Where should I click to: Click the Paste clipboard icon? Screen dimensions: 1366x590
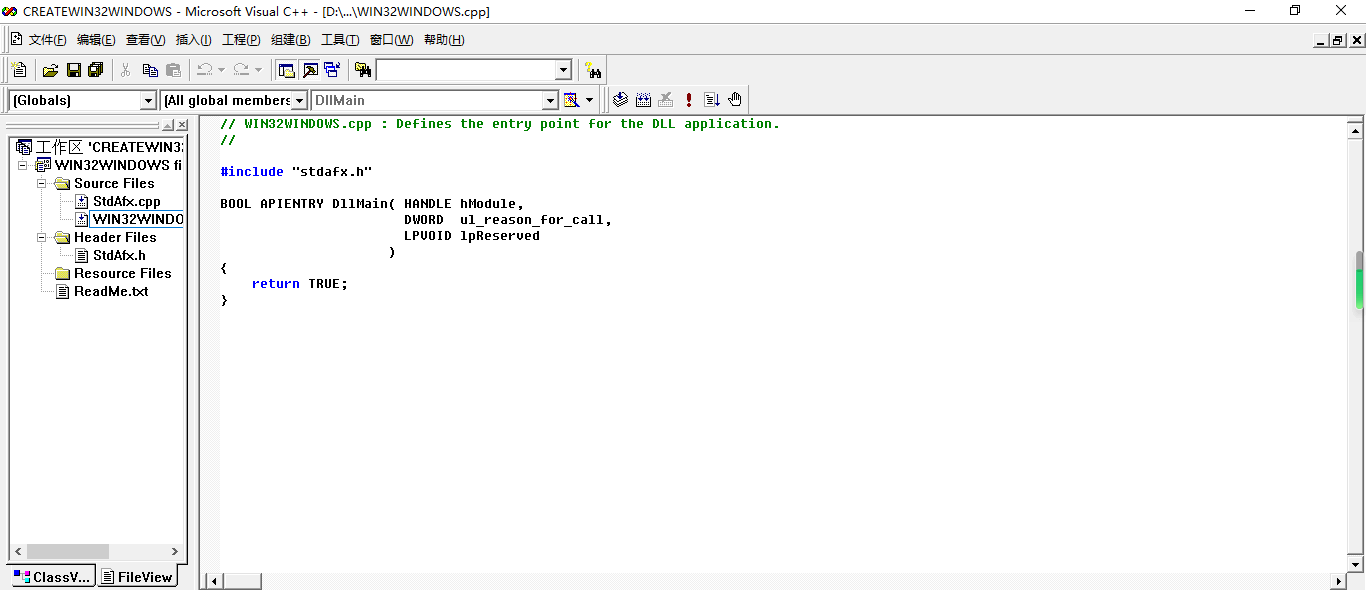click(x=174, y=70)
